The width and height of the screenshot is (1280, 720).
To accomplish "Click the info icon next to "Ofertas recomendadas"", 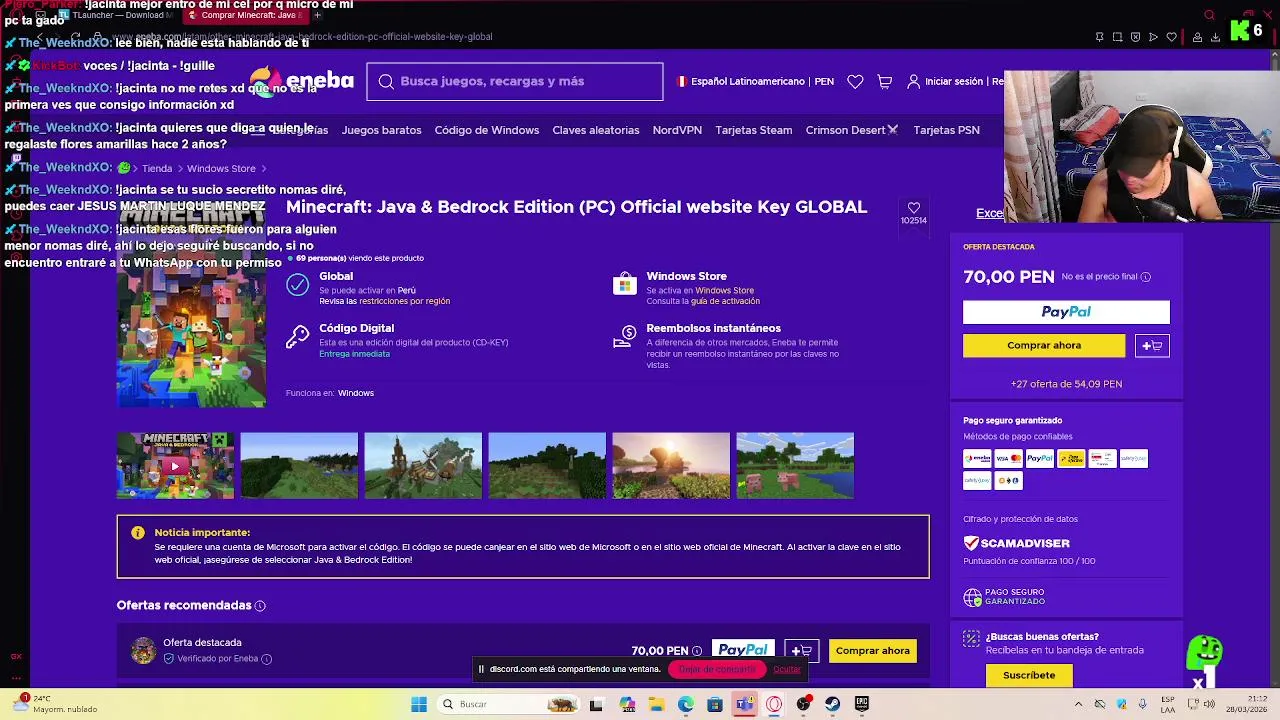I will [x=260, y=606].
